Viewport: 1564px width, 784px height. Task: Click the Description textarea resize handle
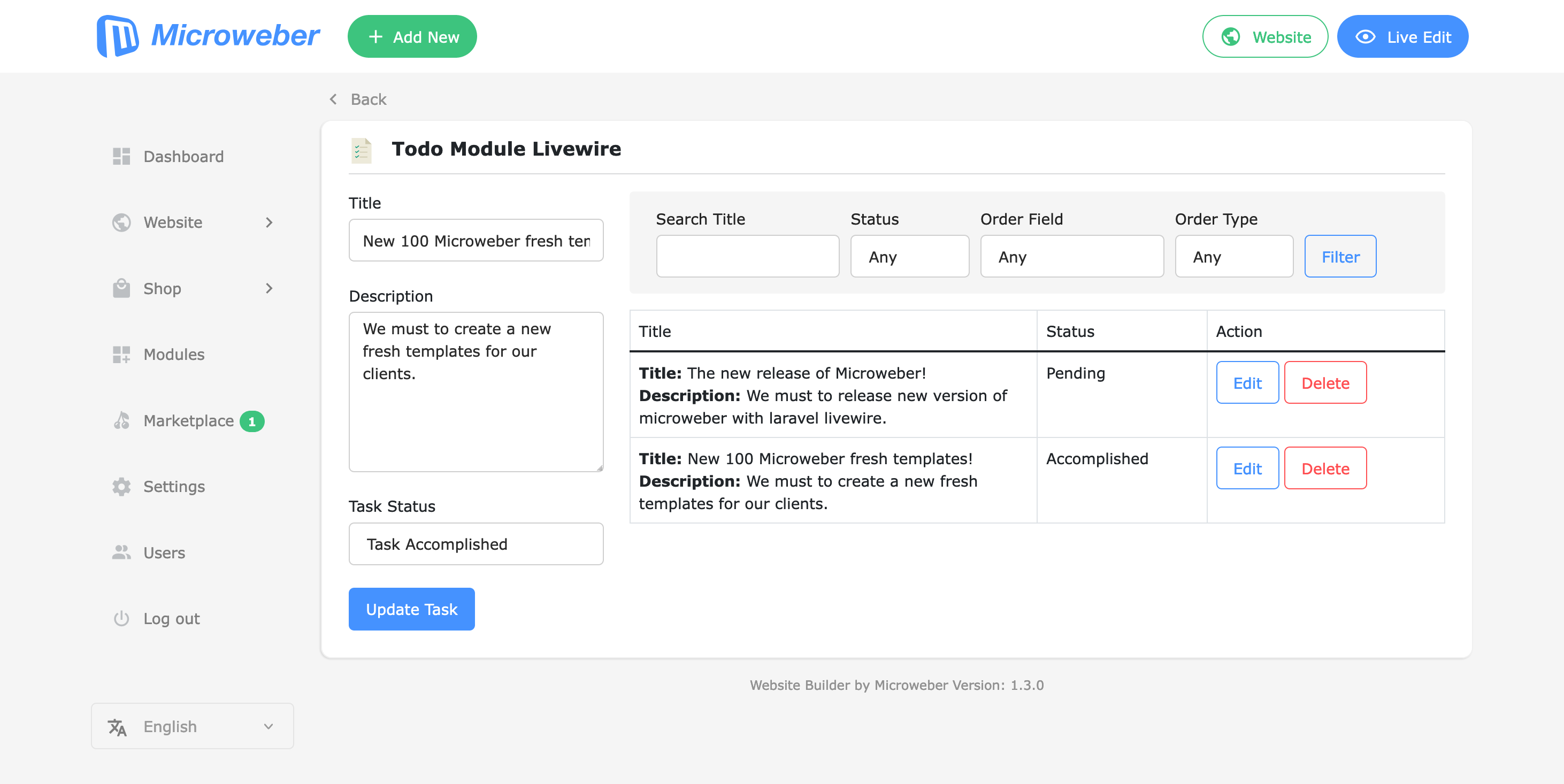tap(599, 467)
